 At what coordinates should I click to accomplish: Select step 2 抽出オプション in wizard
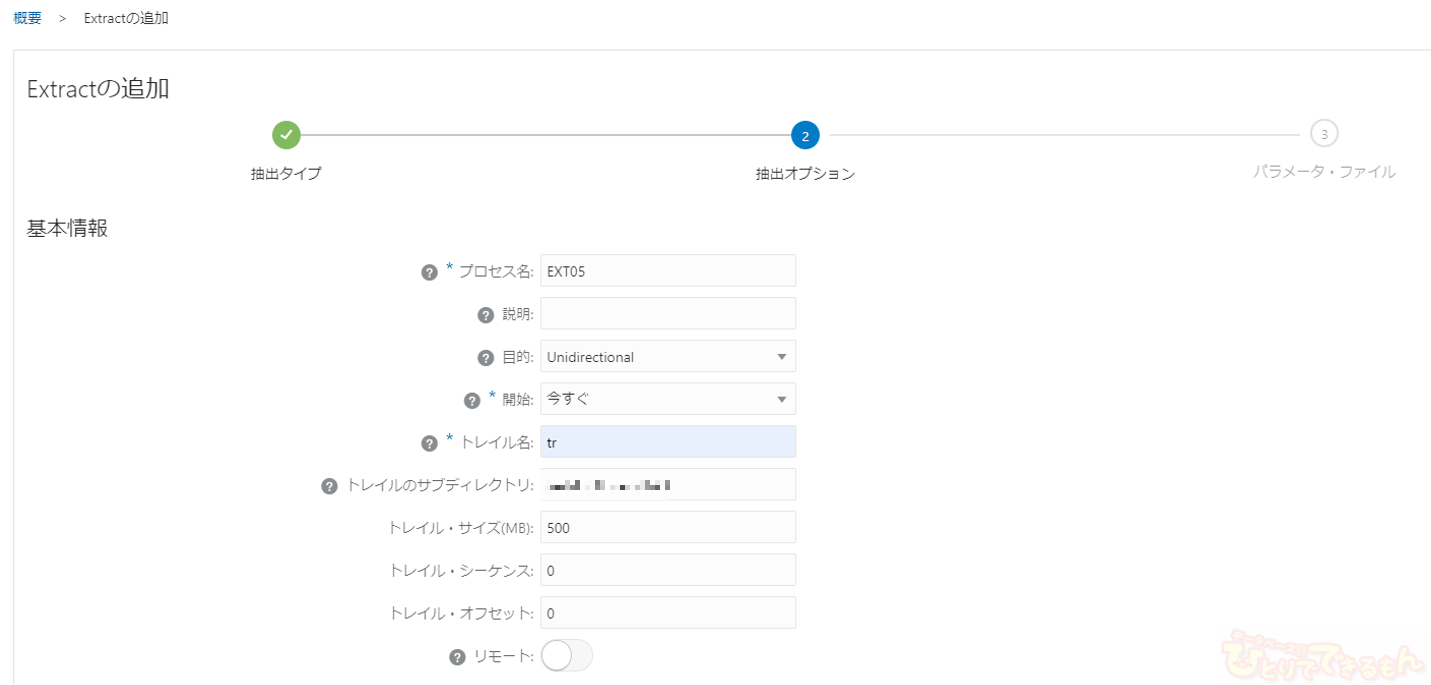[x=805, y=135]
